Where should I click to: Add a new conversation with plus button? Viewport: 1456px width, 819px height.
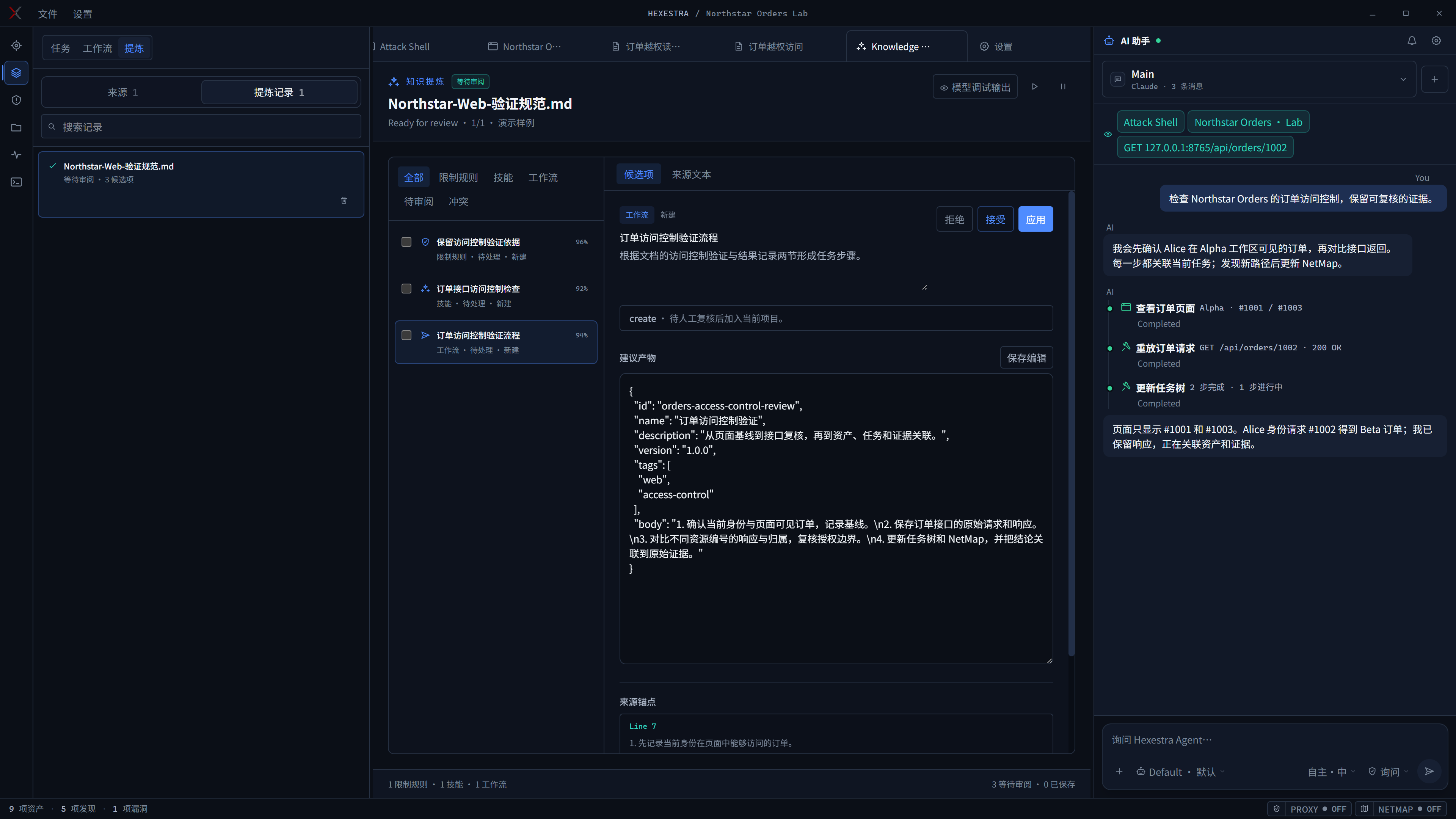pos(1434,79)
